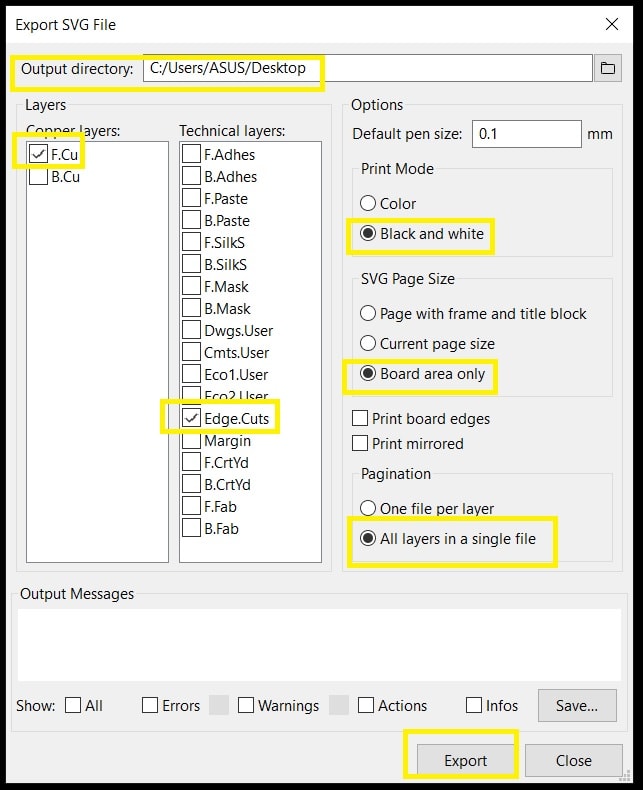The image size is (643, 790).
Task: Enable the B.Mask layer checkbox
Action: 192,309
